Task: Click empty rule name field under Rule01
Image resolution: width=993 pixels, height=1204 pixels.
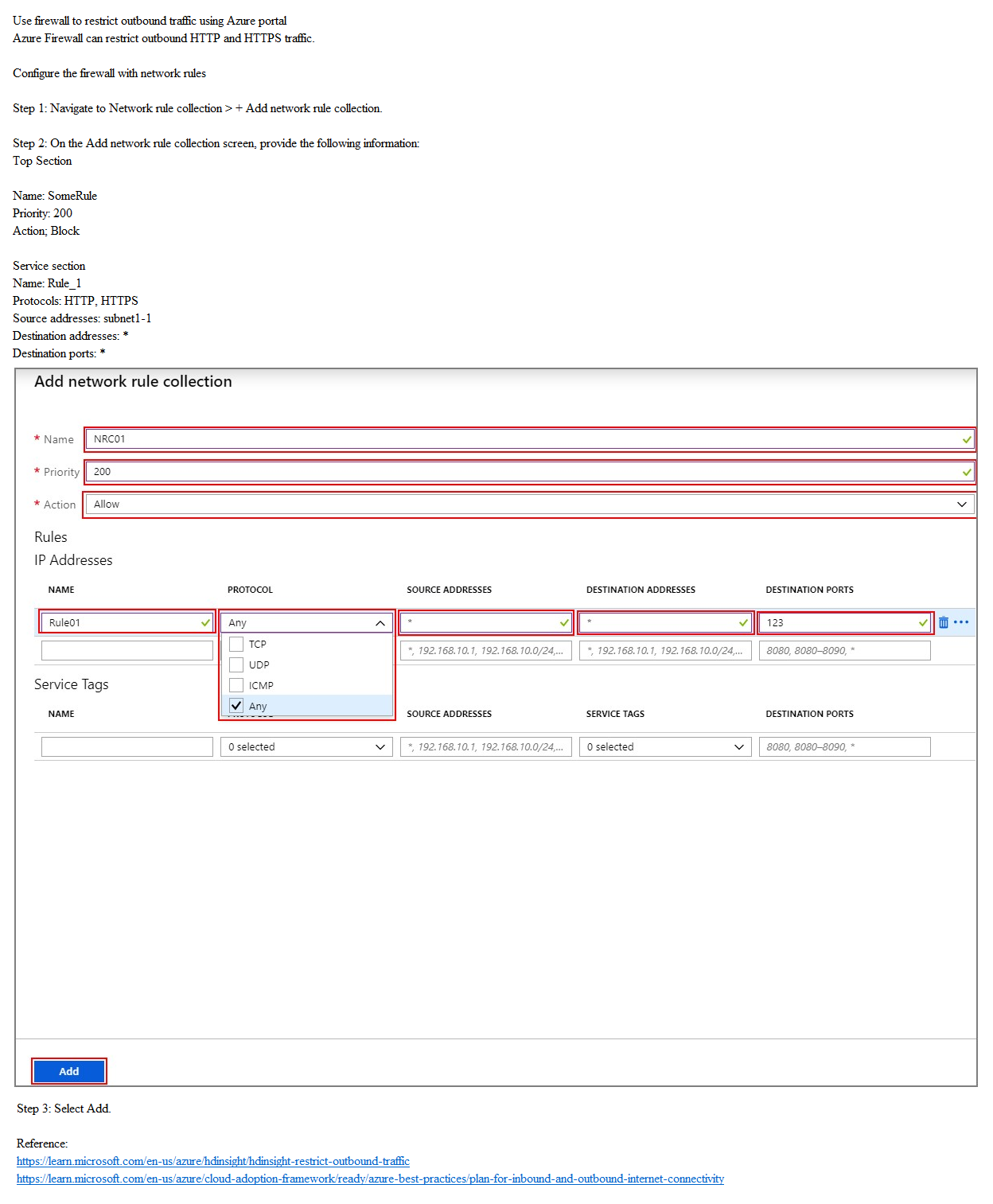Action: [x=127, y=651]
